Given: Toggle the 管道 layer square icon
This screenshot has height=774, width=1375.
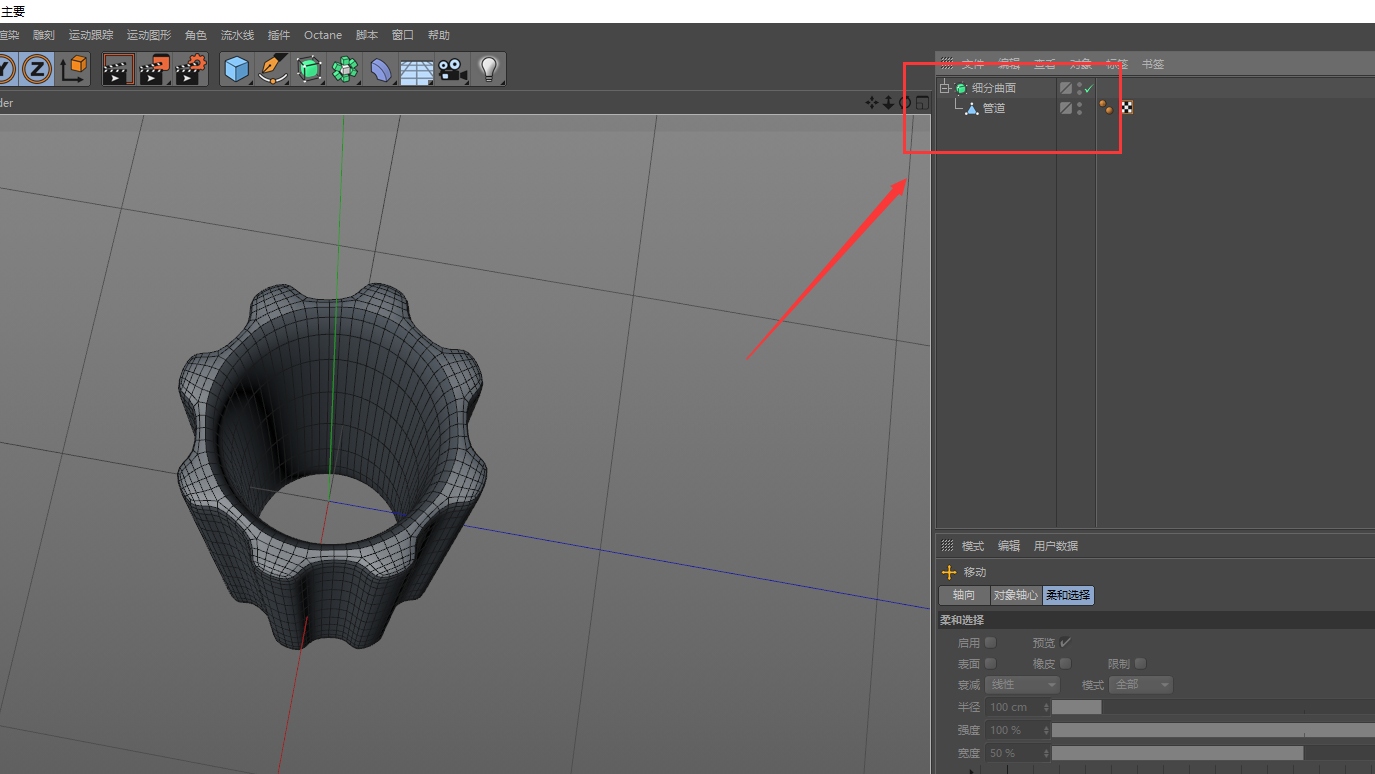Looking at the screenshot, I should coord(1066,108).
